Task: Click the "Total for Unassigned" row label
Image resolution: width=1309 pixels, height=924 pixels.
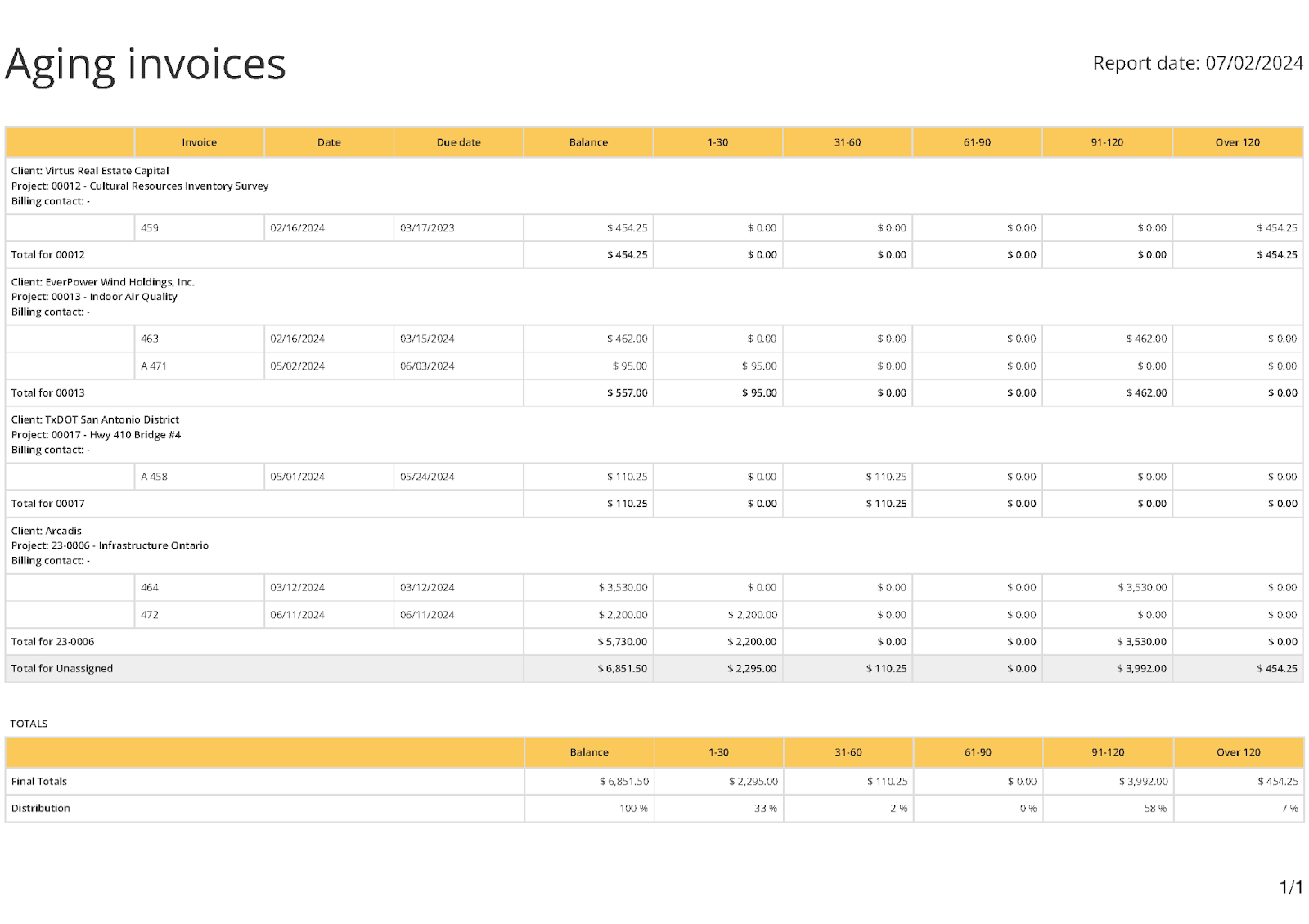Action: [x=62, y=669]
